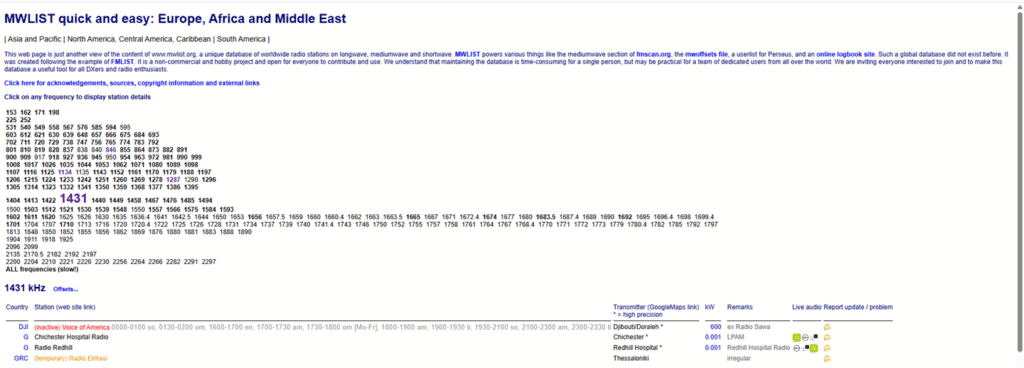Click the green live audio icon for Chichester
Viewport: 1024px width, 368px height.
point(797,337)
